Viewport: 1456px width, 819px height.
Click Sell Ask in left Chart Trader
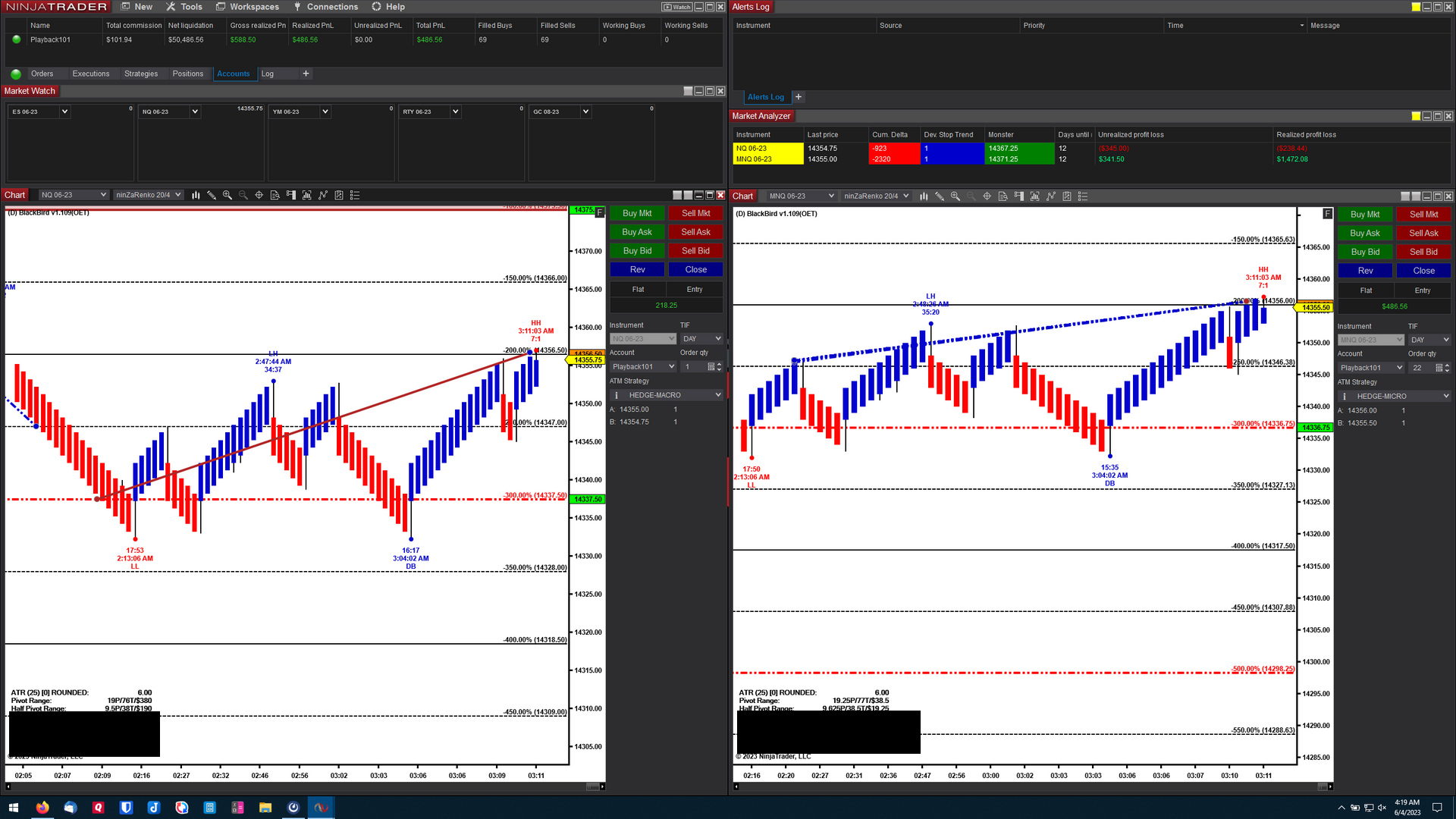click(695, 232)
